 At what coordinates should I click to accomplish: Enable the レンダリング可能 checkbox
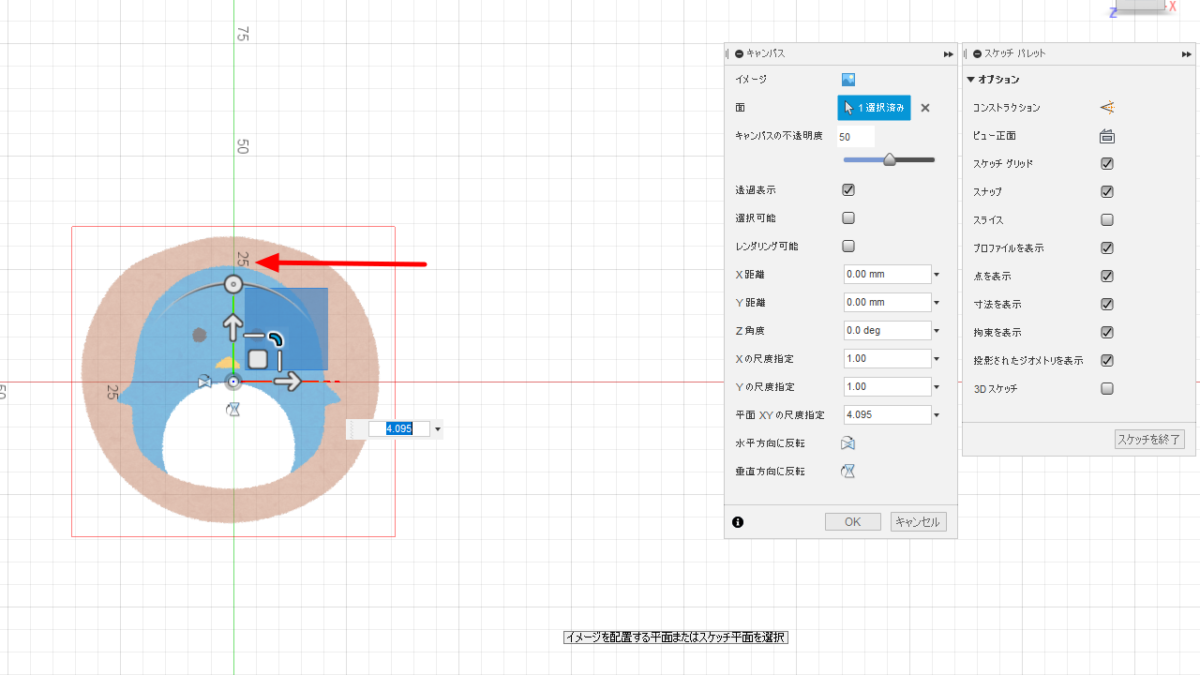click(848, 246)
